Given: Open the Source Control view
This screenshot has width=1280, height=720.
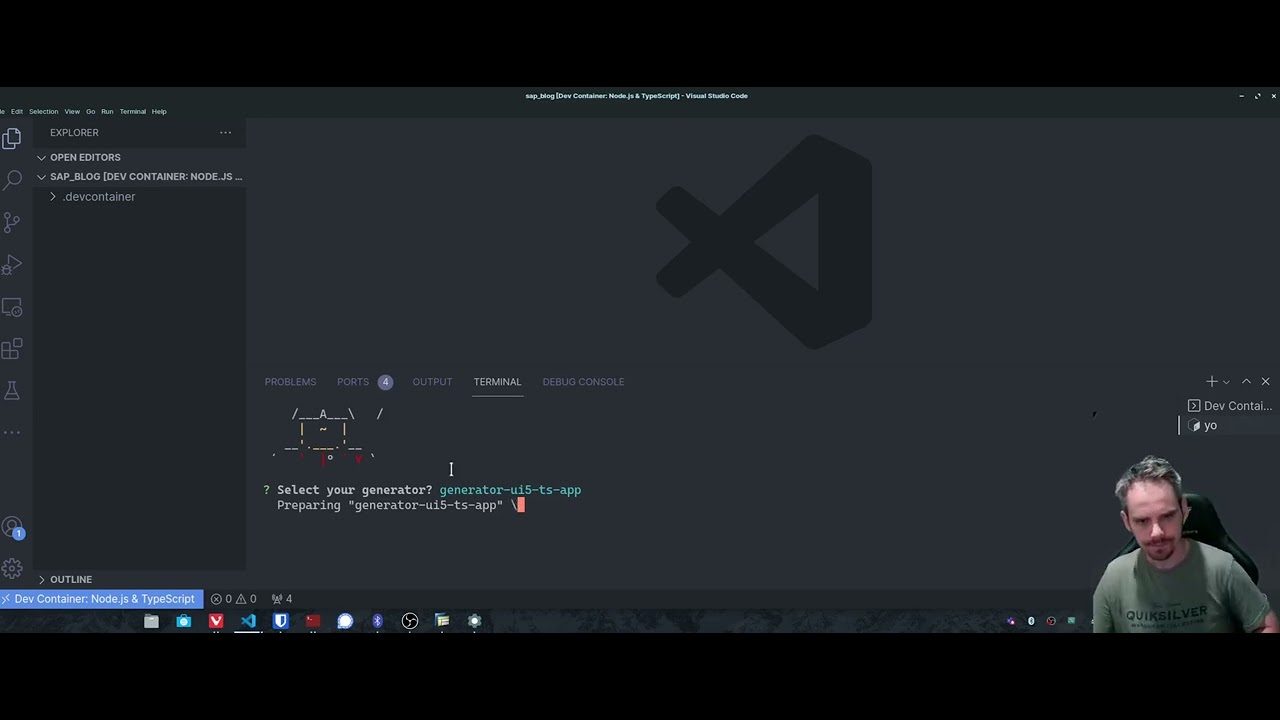Looking at the screenshot, I should pyautogui.click(x=12, y=222).
